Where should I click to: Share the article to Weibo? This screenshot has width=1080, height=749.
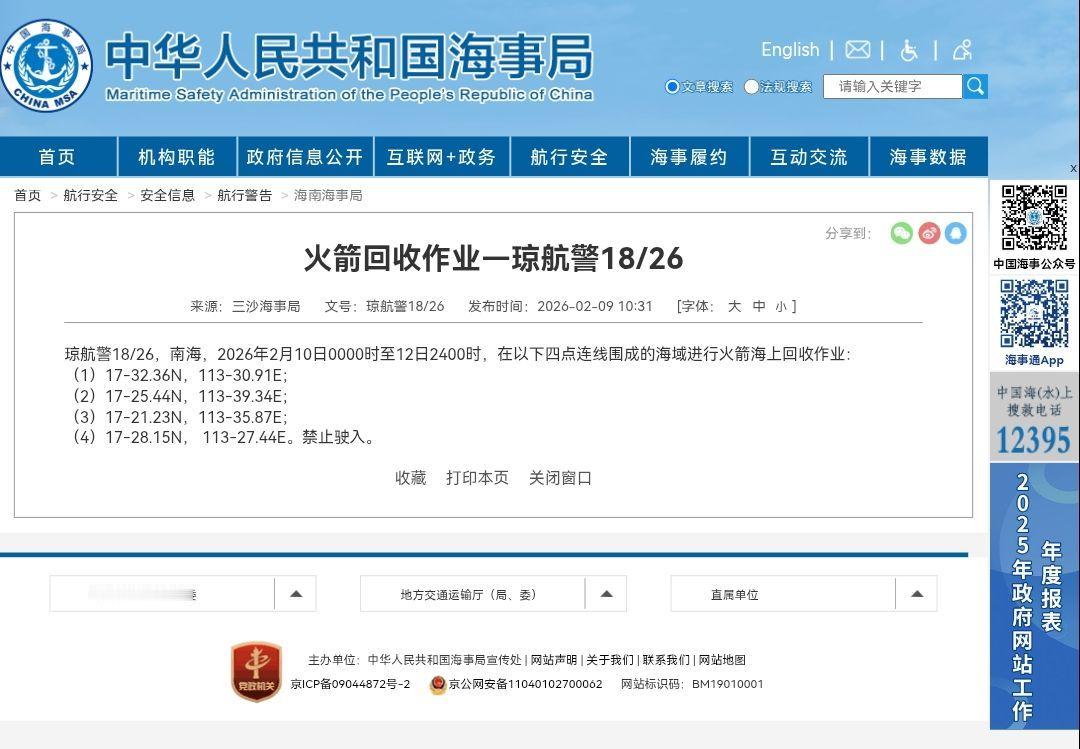tap(928, 232)
